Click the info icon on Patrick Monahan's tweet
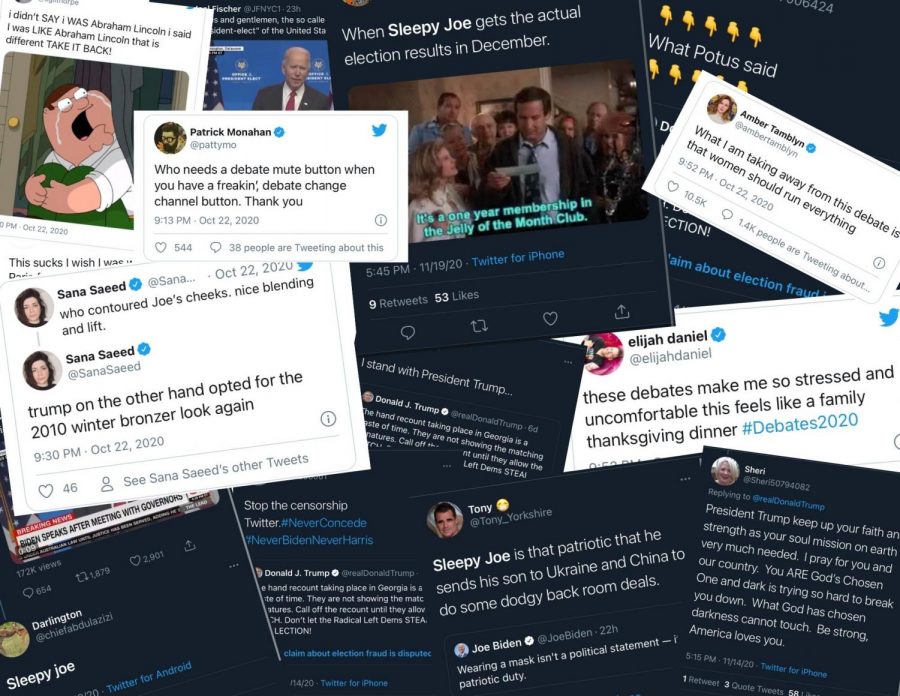The width and height of the screenshot is (900, 696). tap(381, 220)
